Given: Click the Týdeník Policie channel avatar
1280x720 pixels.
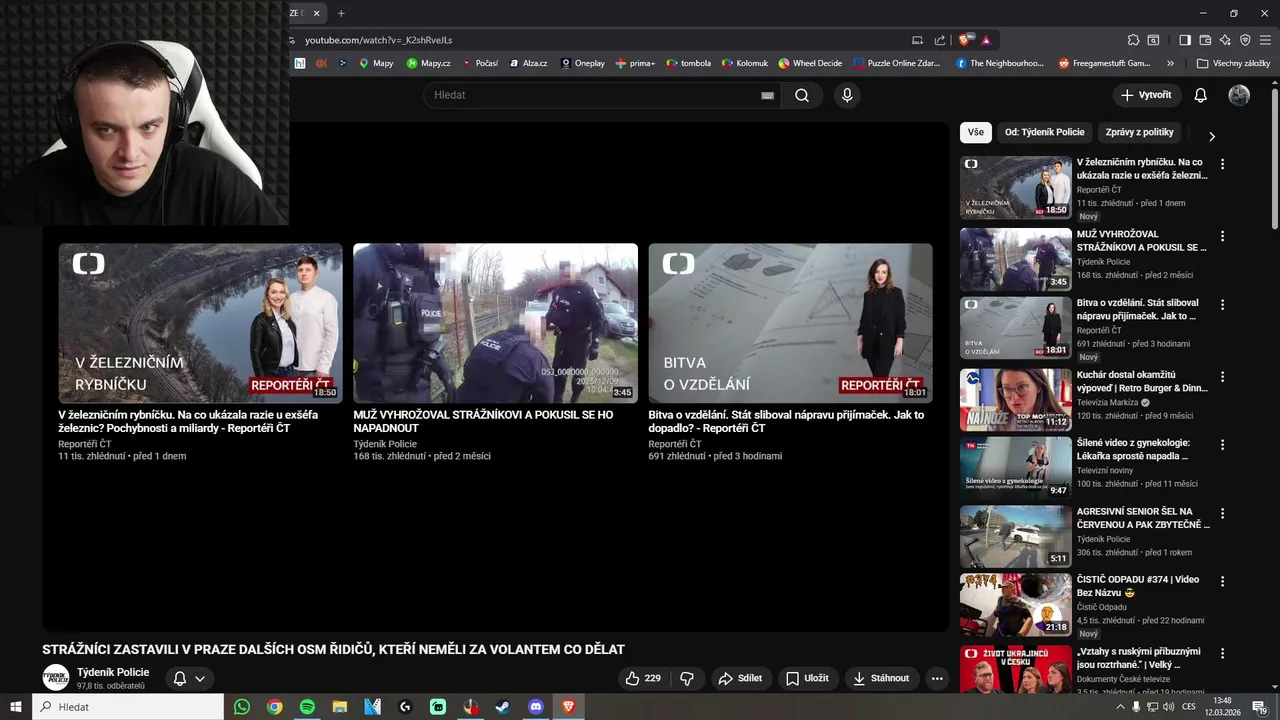Looking at the screenshot, I should click(56, 677).
